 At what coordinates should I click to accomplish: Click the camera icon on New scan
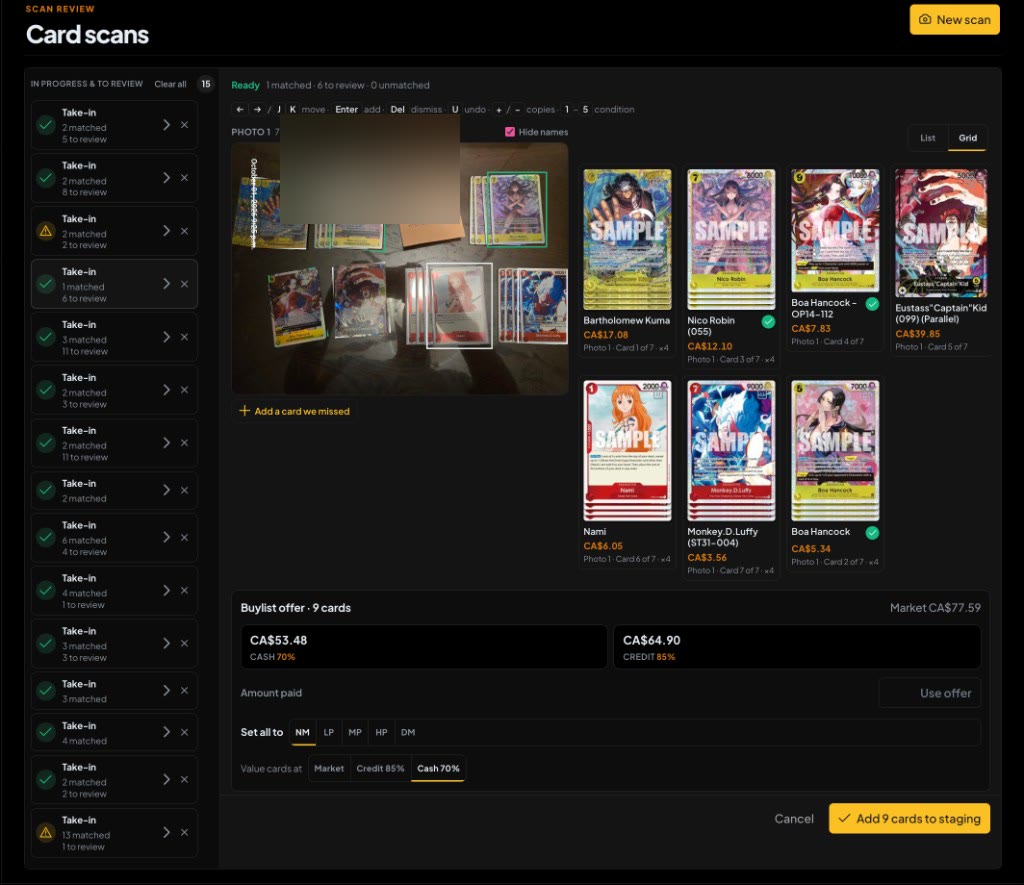click(x=925, y=20)
